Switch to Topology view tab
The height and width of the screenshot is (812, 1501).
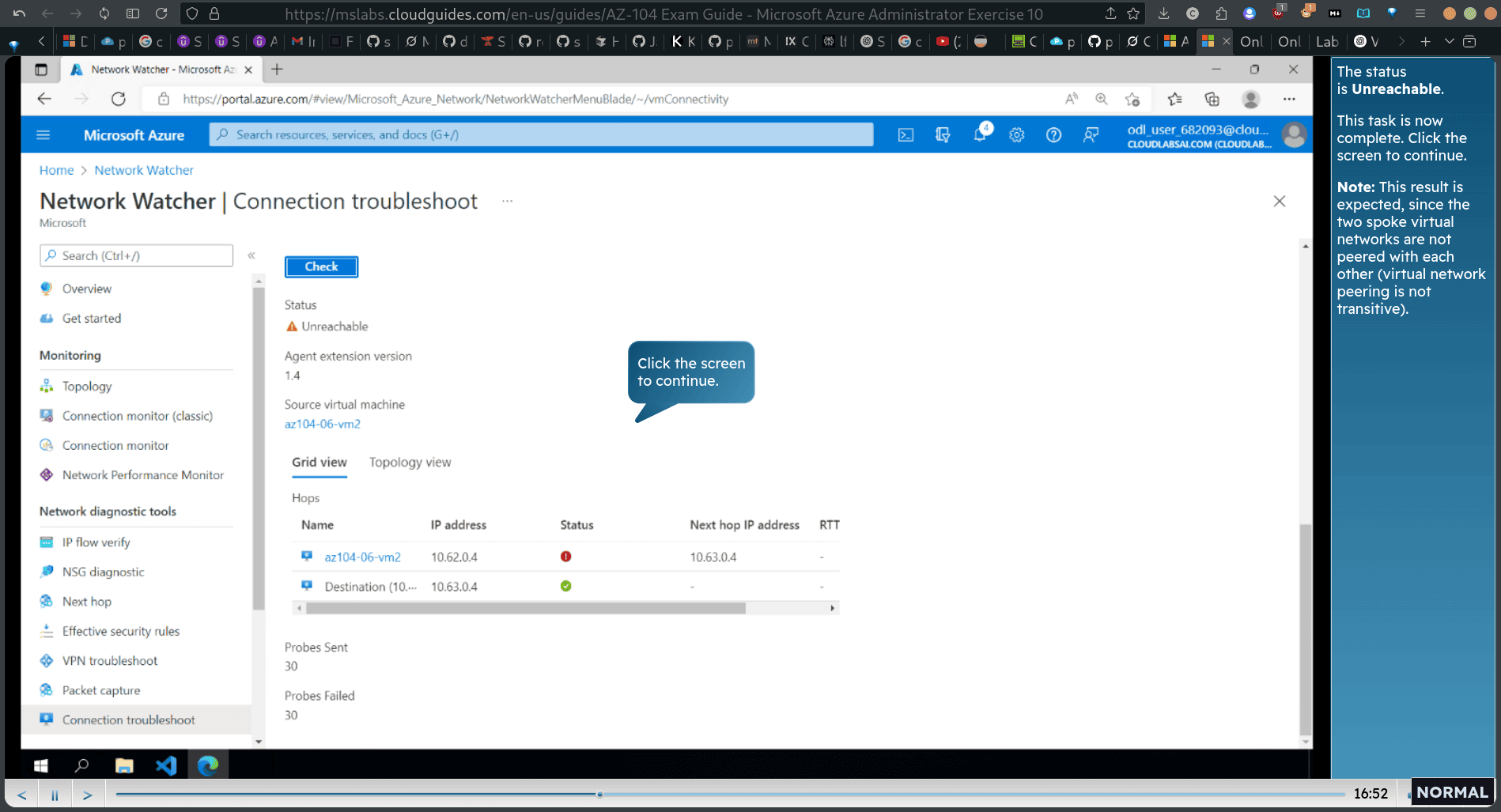click(x=410, y=463)
